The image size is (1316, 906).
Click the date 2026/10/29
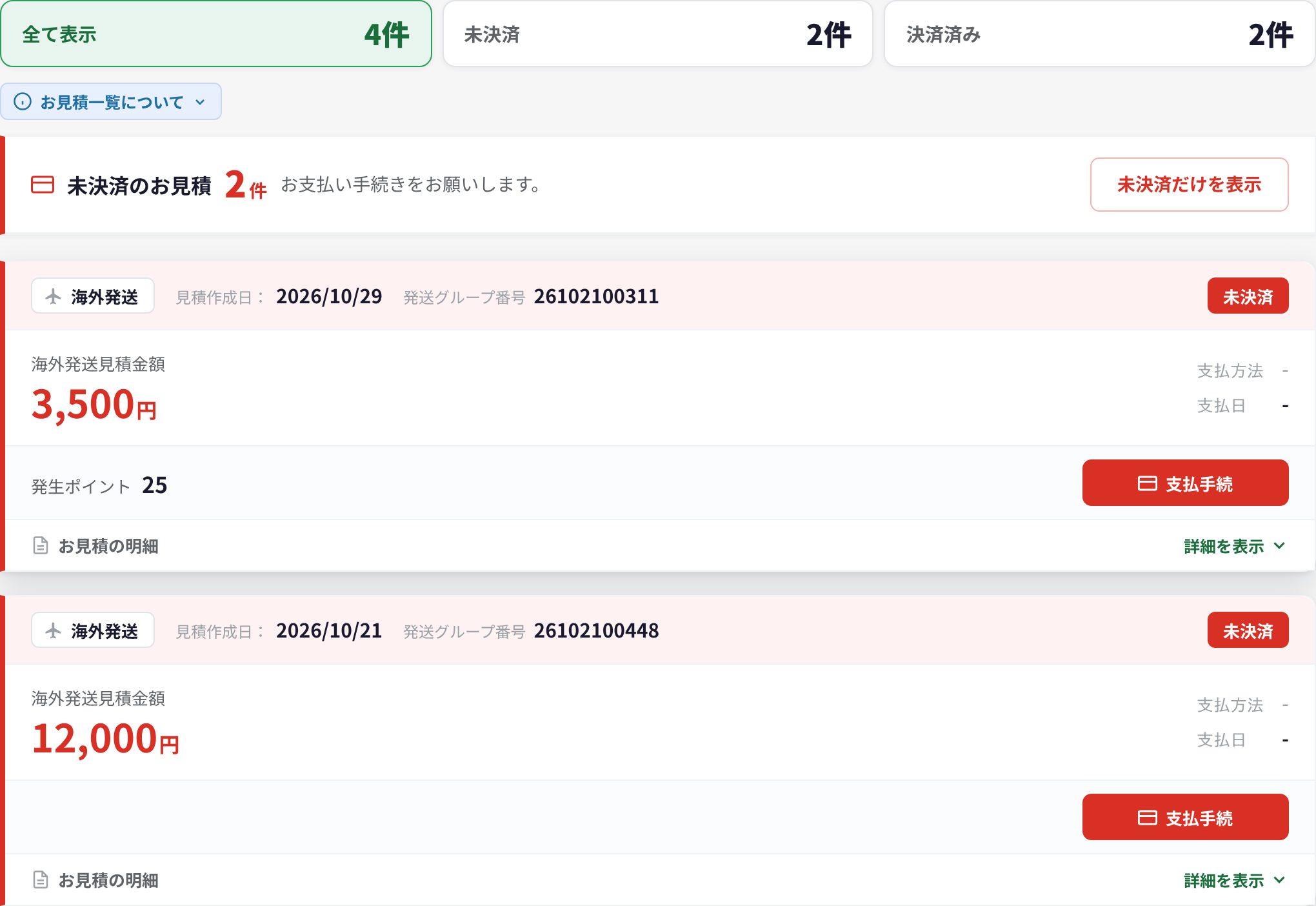tap(329, 296)
